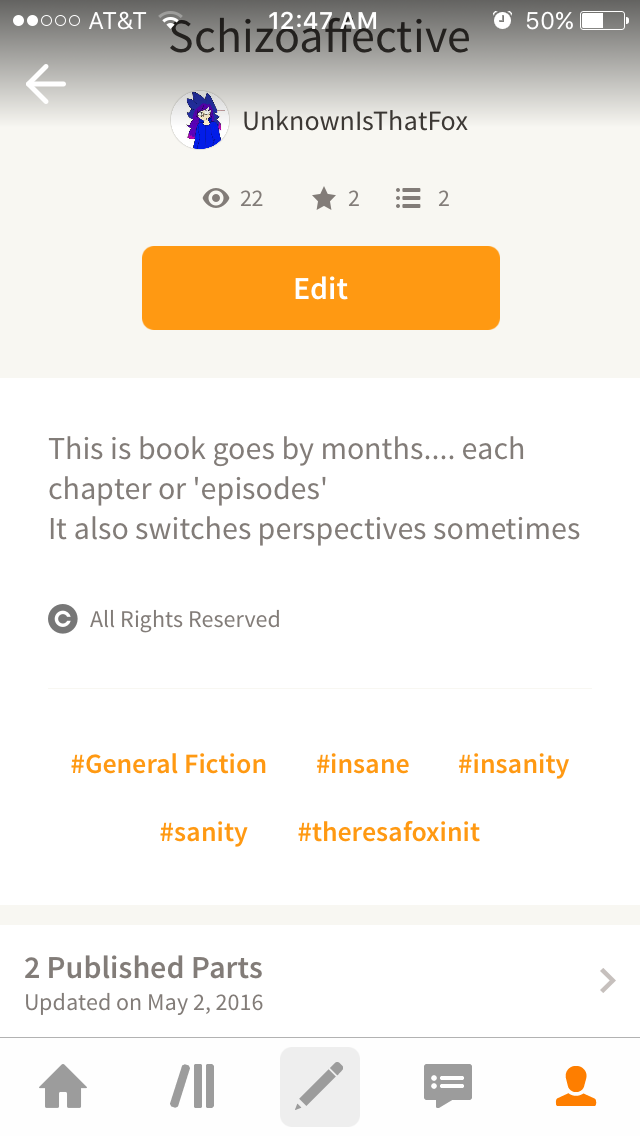Open the Library books icon
This screenshot has height=1136, width=640.
point(193,1086)
